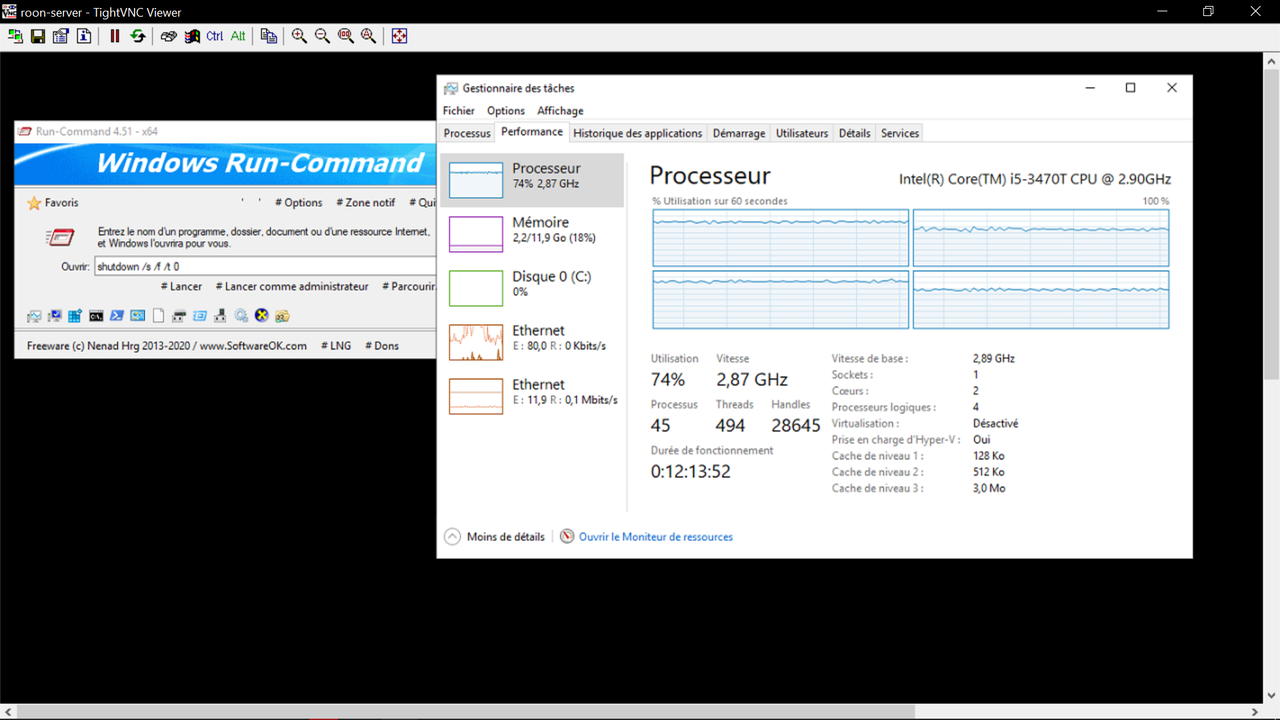Open the Utilisateurs tab
Screen dimensions: 1280x720
[802, 133]
